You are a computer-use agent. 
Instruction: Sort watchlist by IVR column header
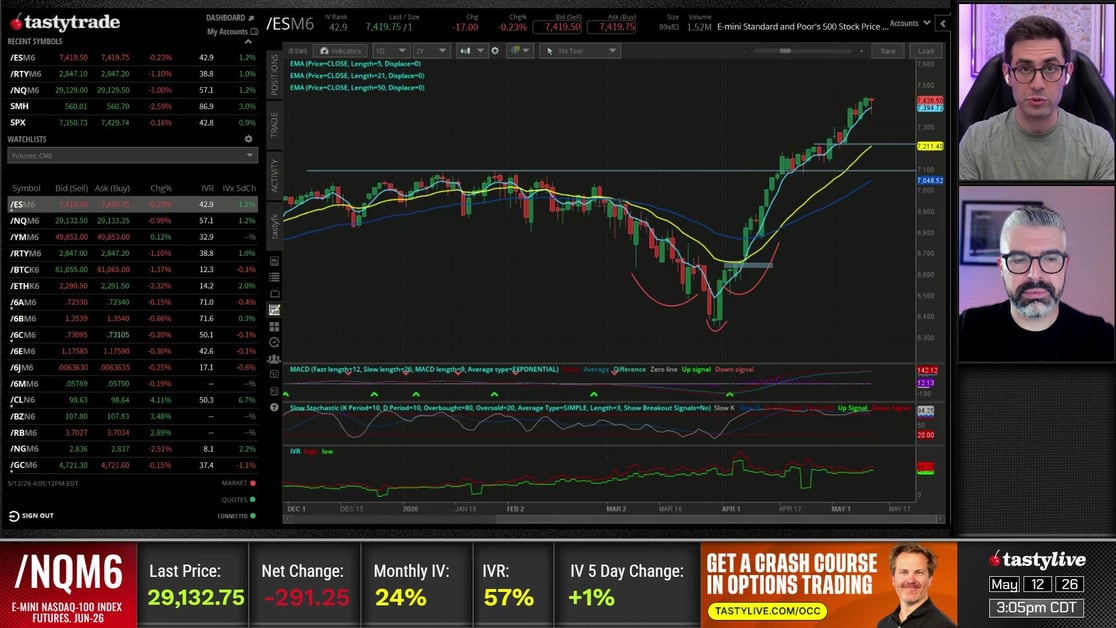click(x=207, y=188)
